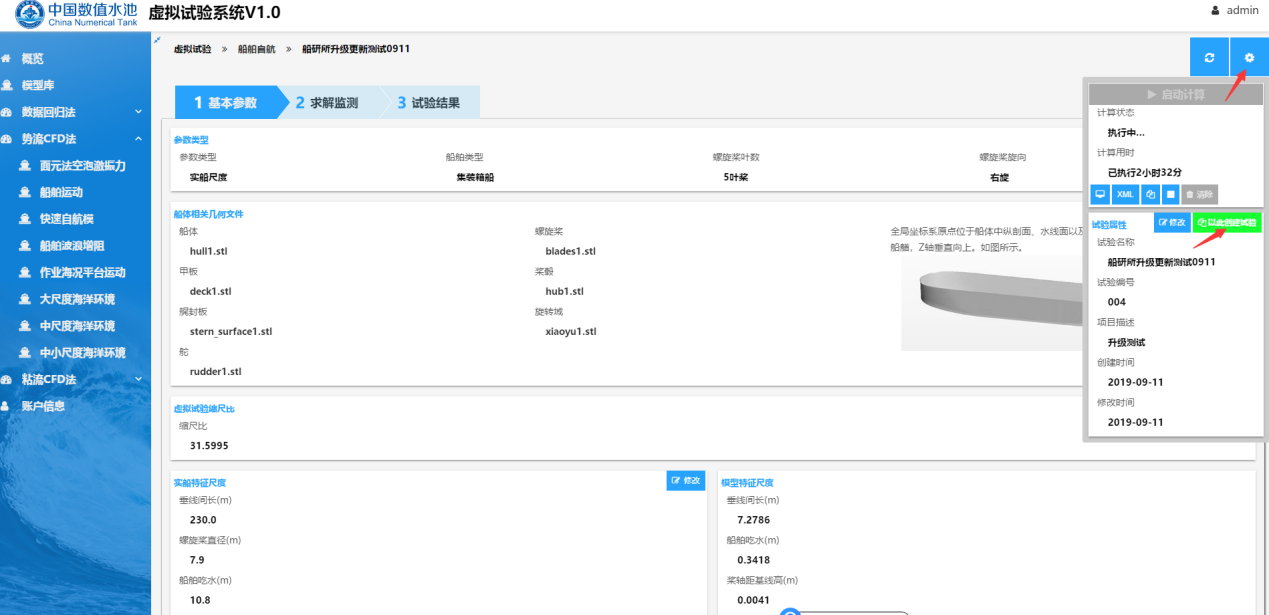Click the copy icon next to XML
Viewport: 1269px width, 615px height.
coord(1150,195)
